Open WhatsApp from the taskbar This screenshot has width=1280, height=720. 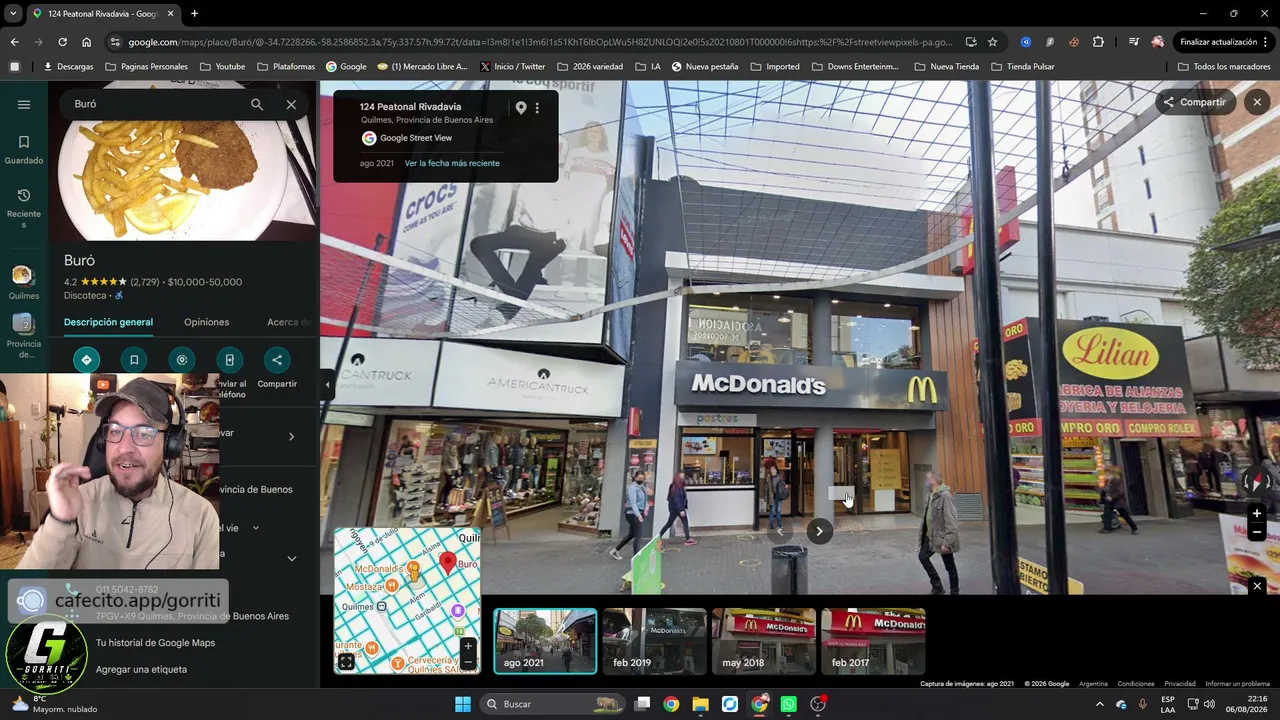pyautogui.click(x=789, y=704)
